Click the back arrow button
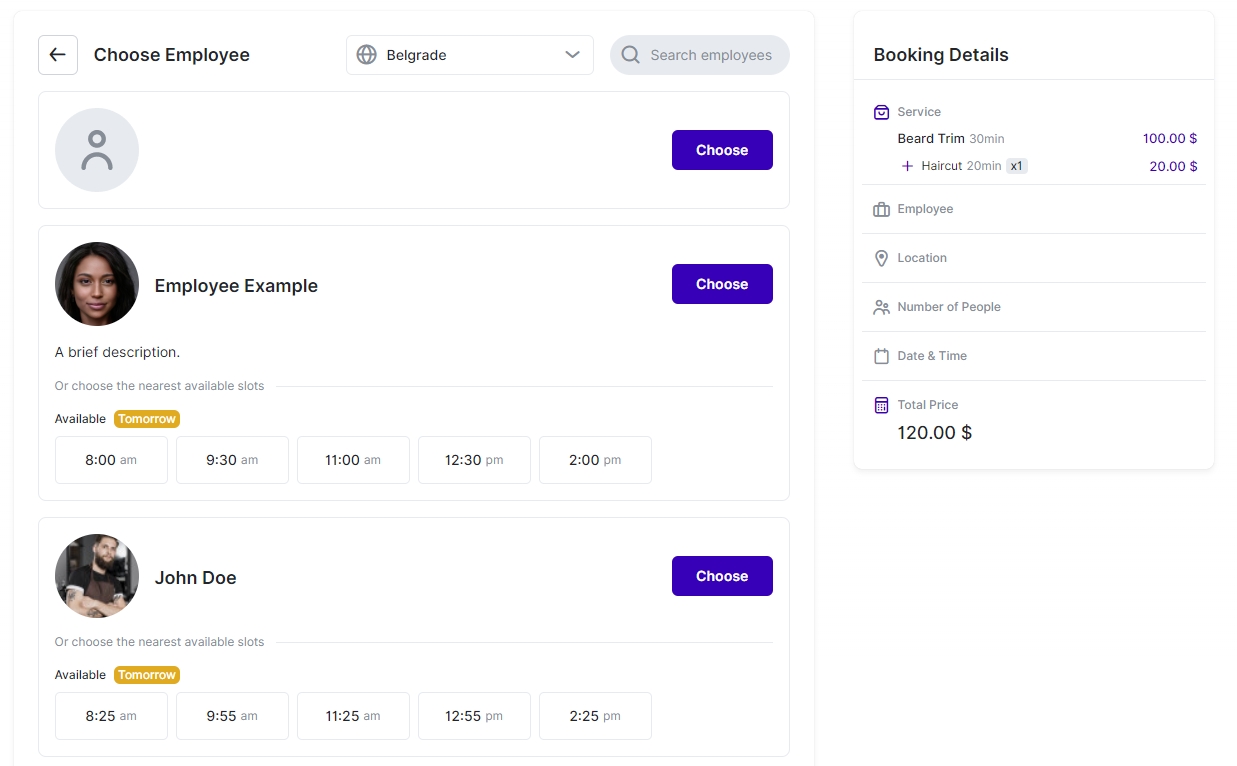The image size is (1237, 766). click(x=58, y=55)
